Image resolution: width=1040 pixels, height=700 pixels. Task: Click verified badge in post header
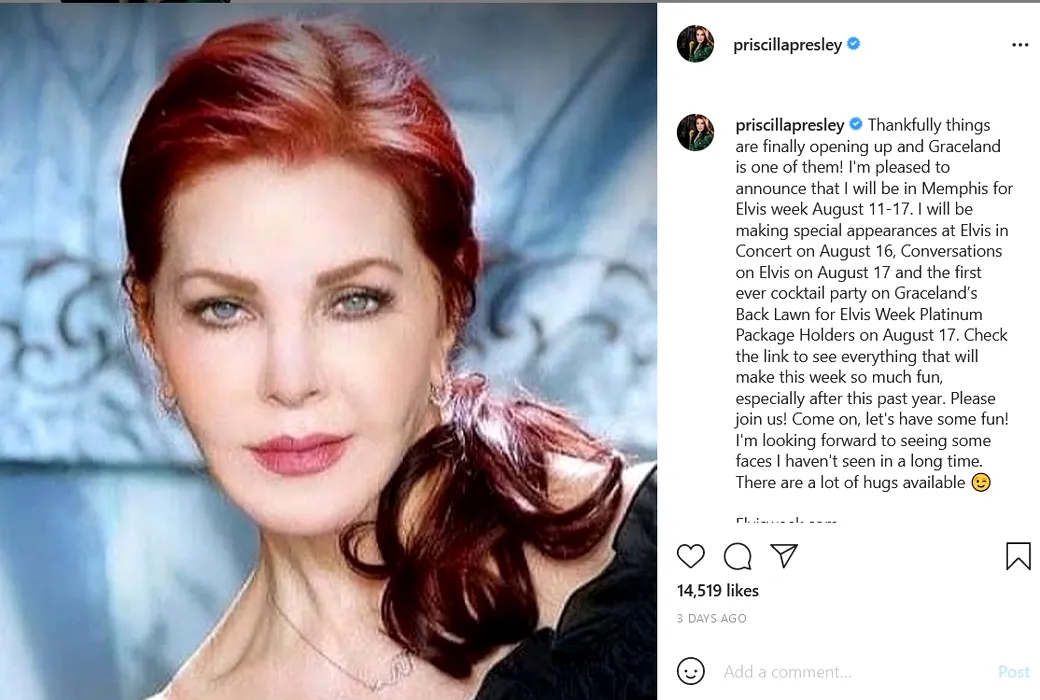(x=854, y=44)
